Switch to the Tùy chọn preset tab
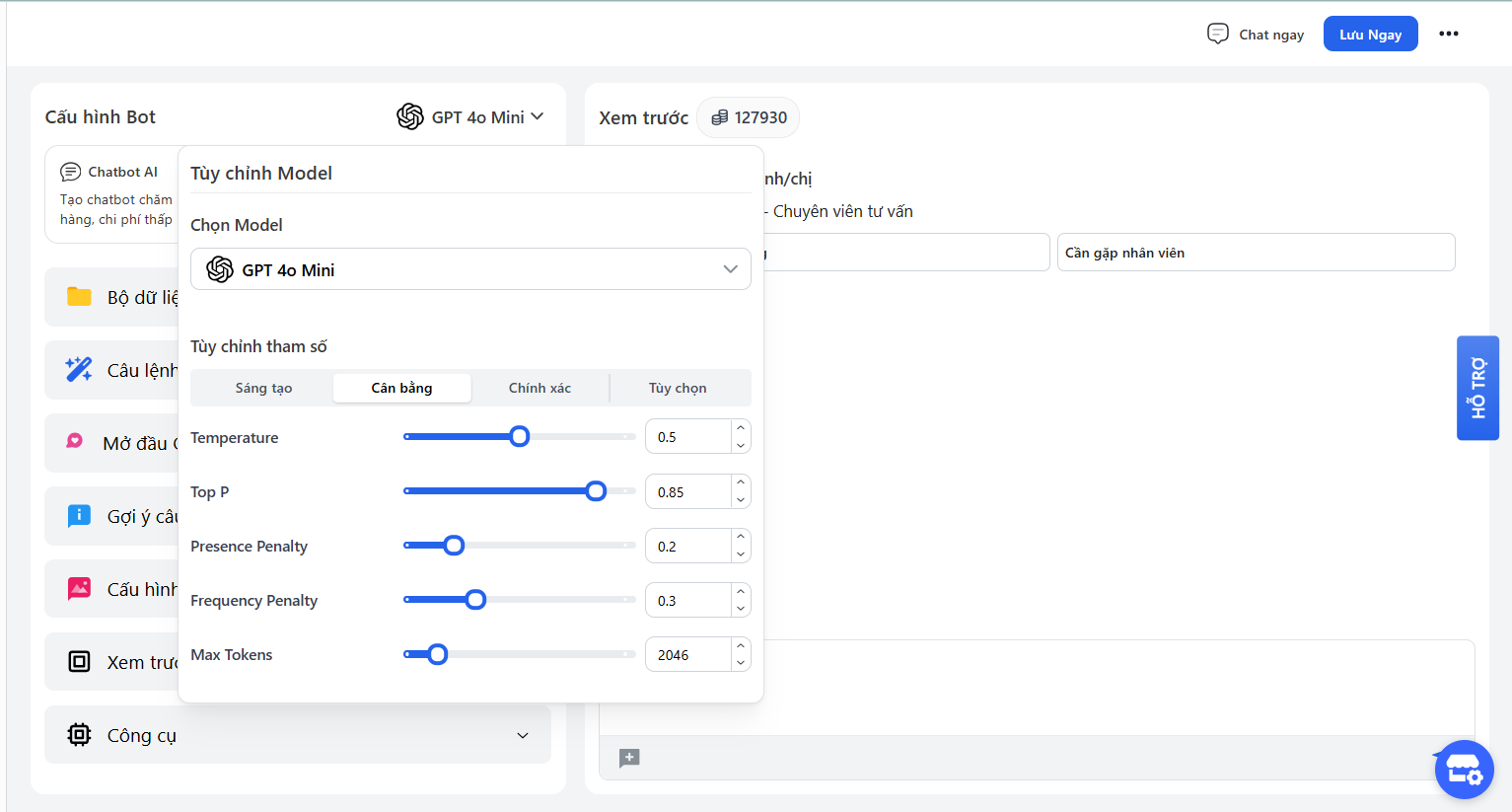 (x=678, y=388)
